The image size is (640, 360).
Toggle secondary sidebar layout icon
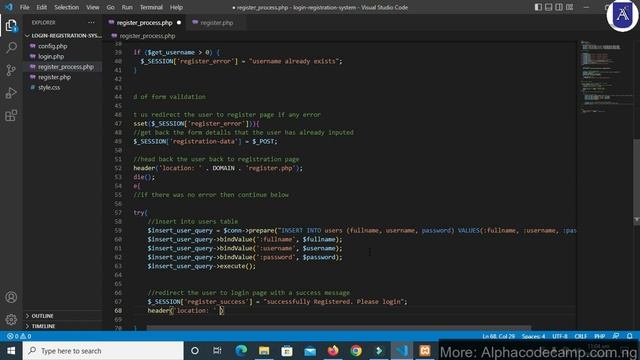559,7
